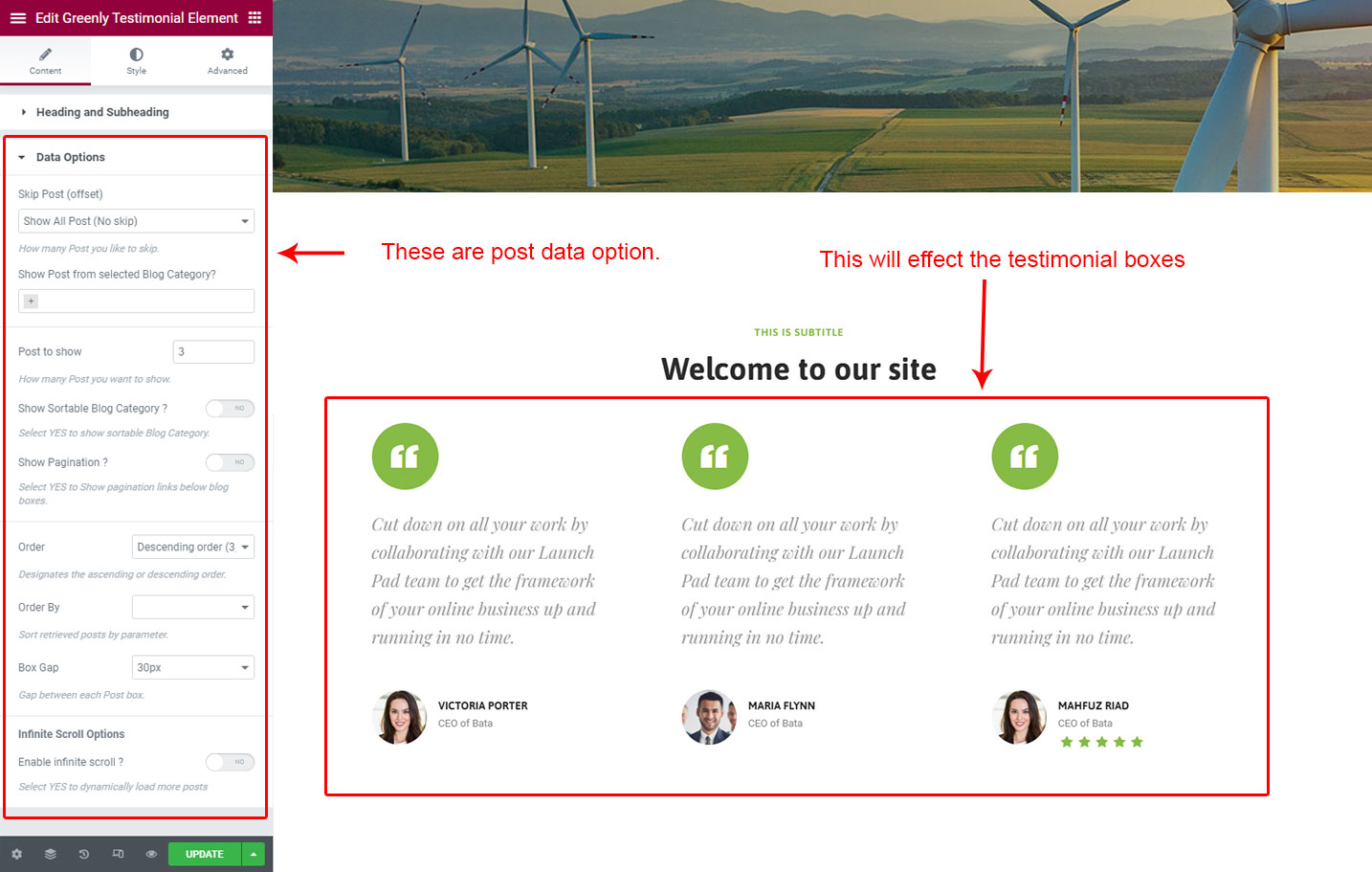The height and width of the screenshot is (872, 1372).
Task: Enable infinite scroll toggle
Action: [230, 762]
